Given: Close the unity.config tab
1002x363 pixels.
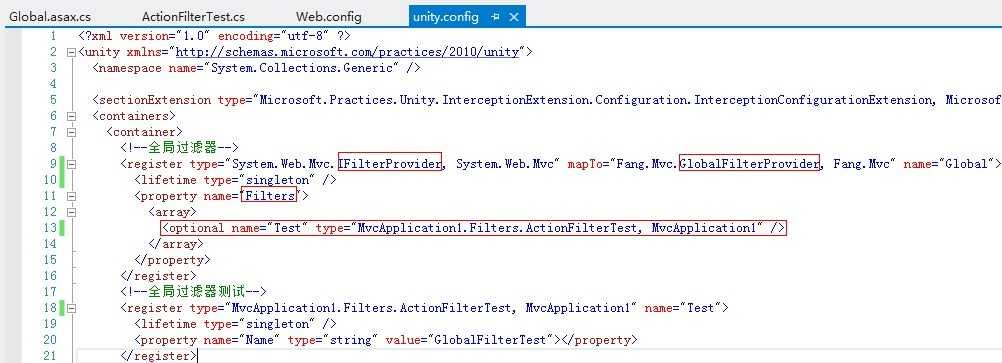Looking at the screenshot, I should [514, 17].
